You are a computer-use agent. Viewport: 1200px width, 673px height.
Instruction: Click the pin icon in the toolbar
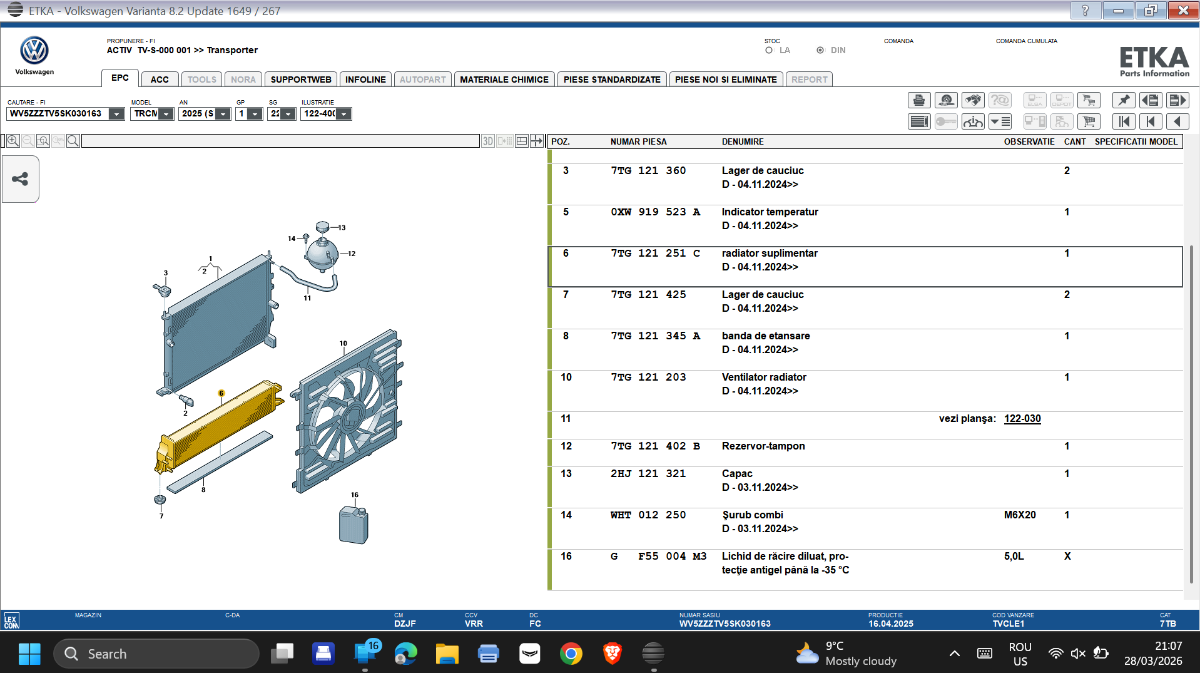(1124, 100)
